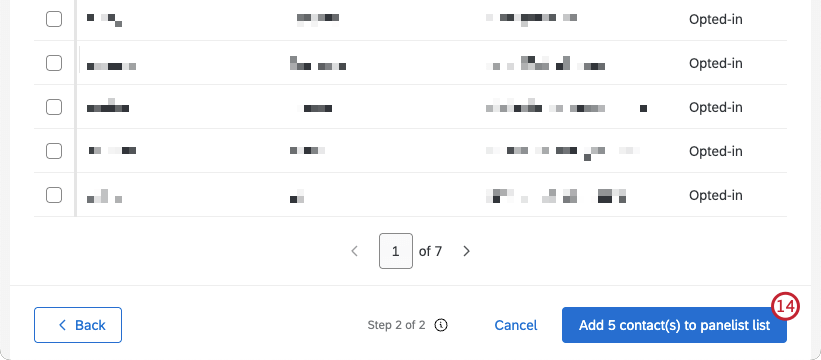821x360 pixels.
Task: Click the page number field showing 1
Action: (396, 251)
